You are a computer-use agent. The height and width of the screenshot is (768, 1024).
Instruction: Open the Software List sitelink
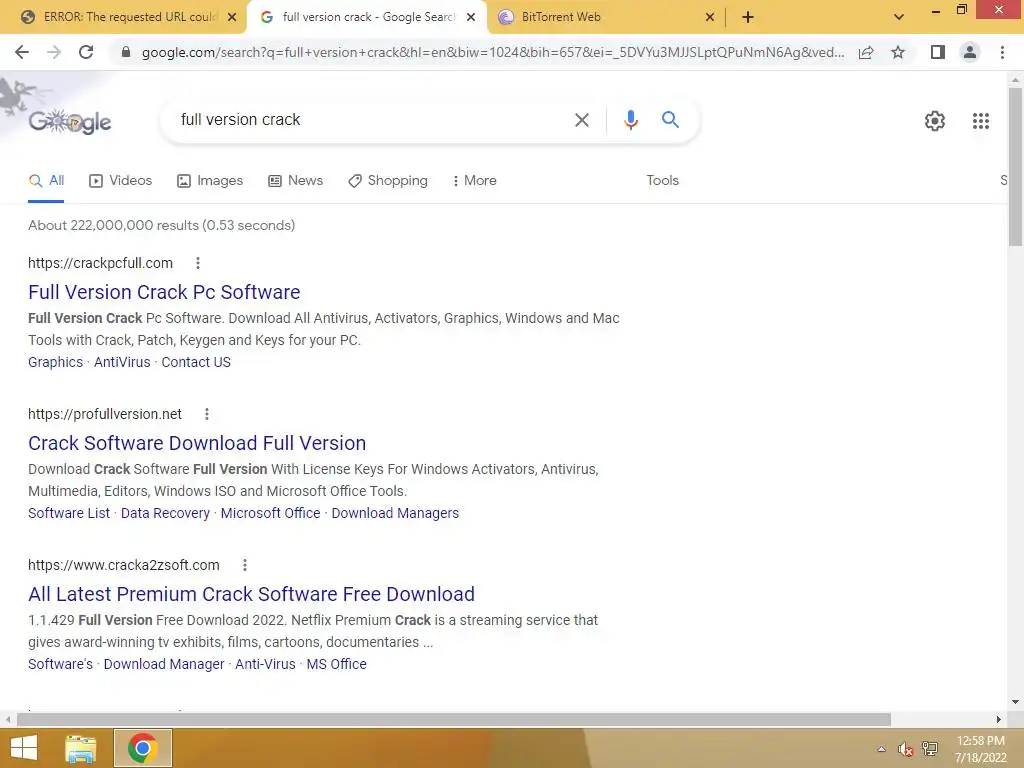69,513
